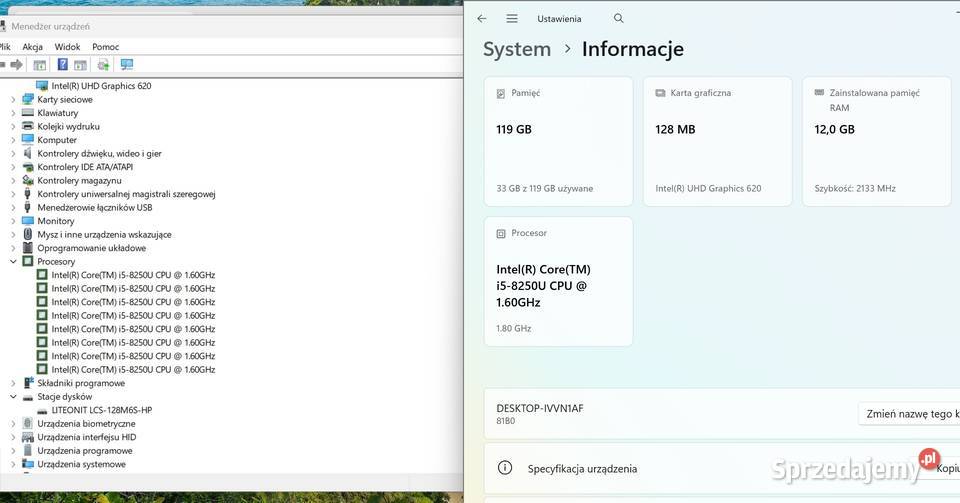Click System breadcrumb link

coord(517,49)
